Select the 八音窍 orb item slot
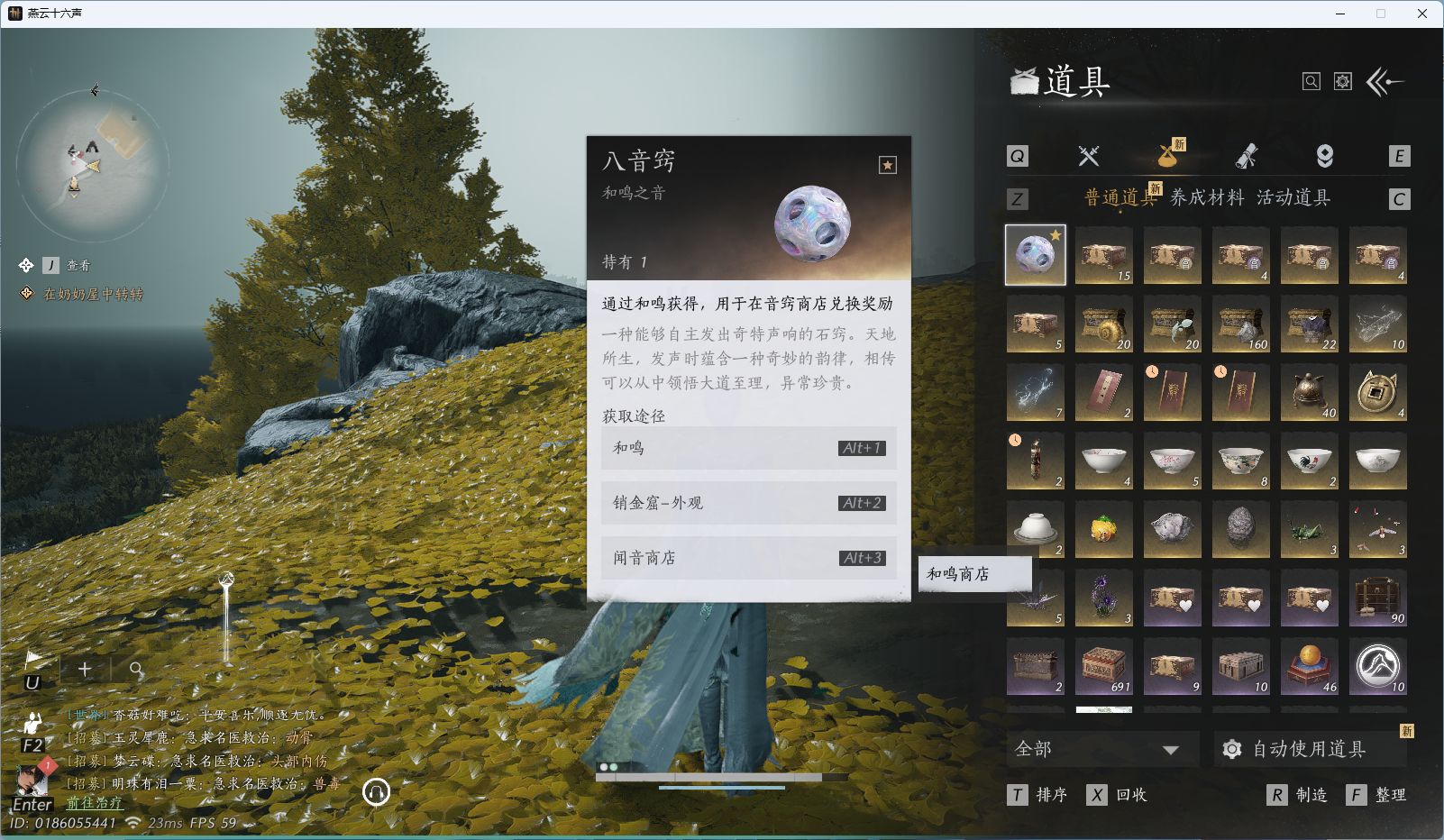Viewport: 1444px width, 840px height. coord(1036,255)
